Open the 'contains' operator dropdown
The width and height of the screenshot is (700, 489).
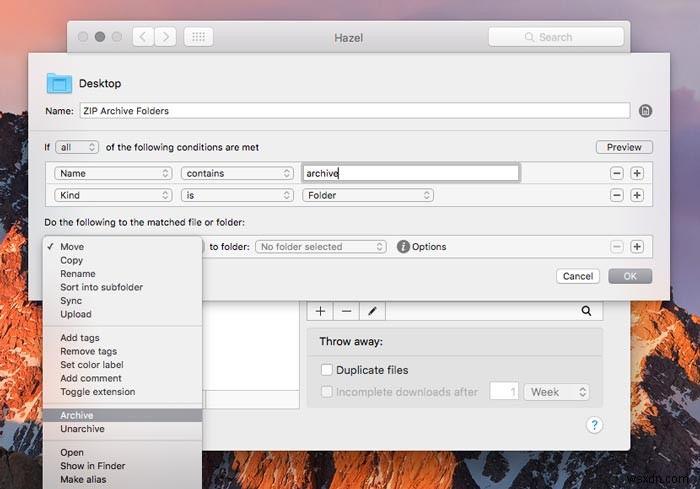click(236, 173)
